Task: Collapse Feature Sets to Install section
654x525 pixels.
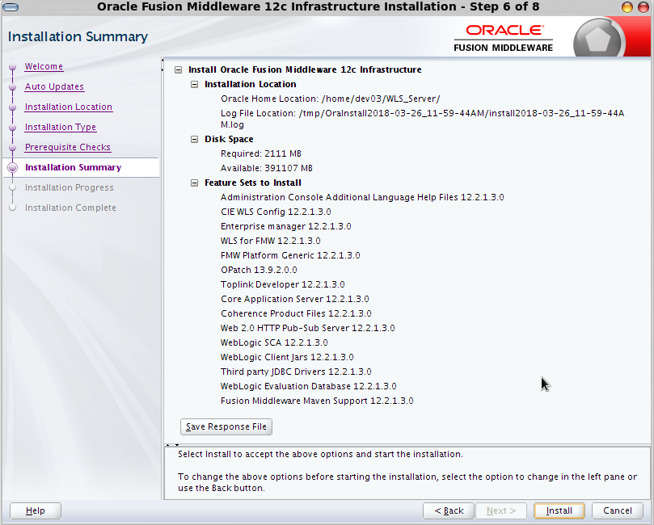Action: (x=194, y=183)
